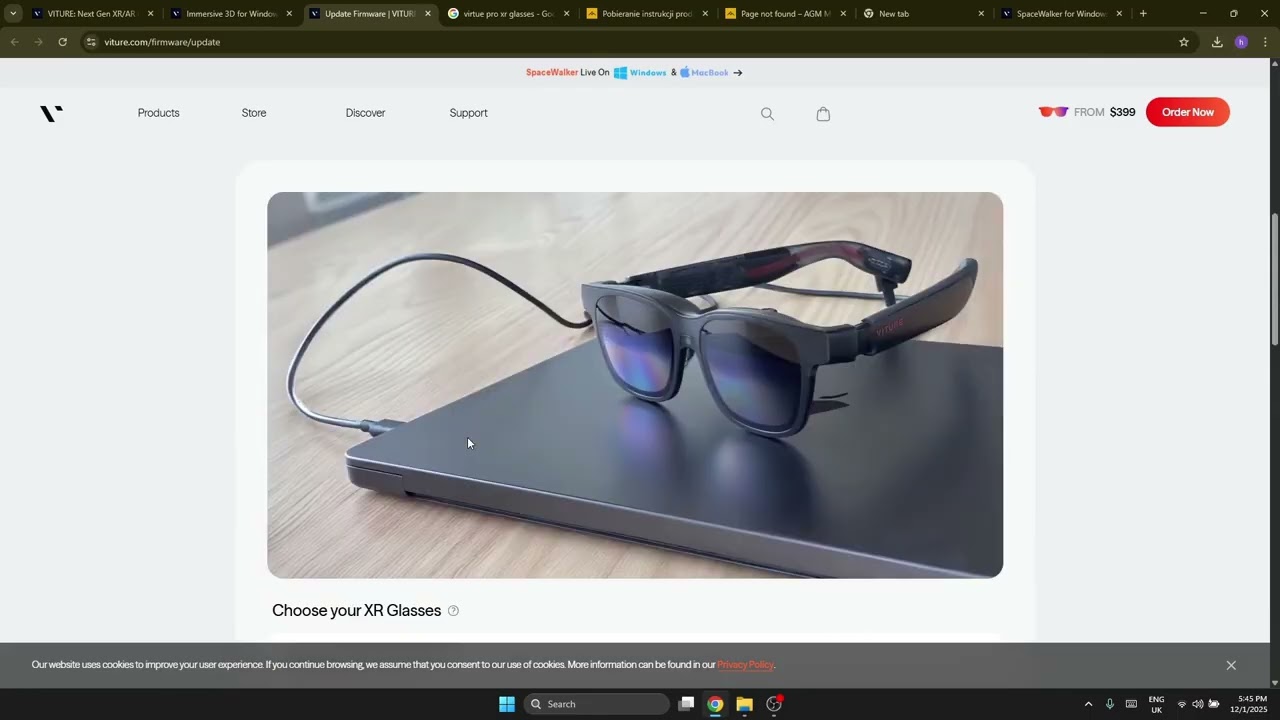Open Chrome from the taskbar
Viewport: 1280px width, 720px height.
point(715,704)
